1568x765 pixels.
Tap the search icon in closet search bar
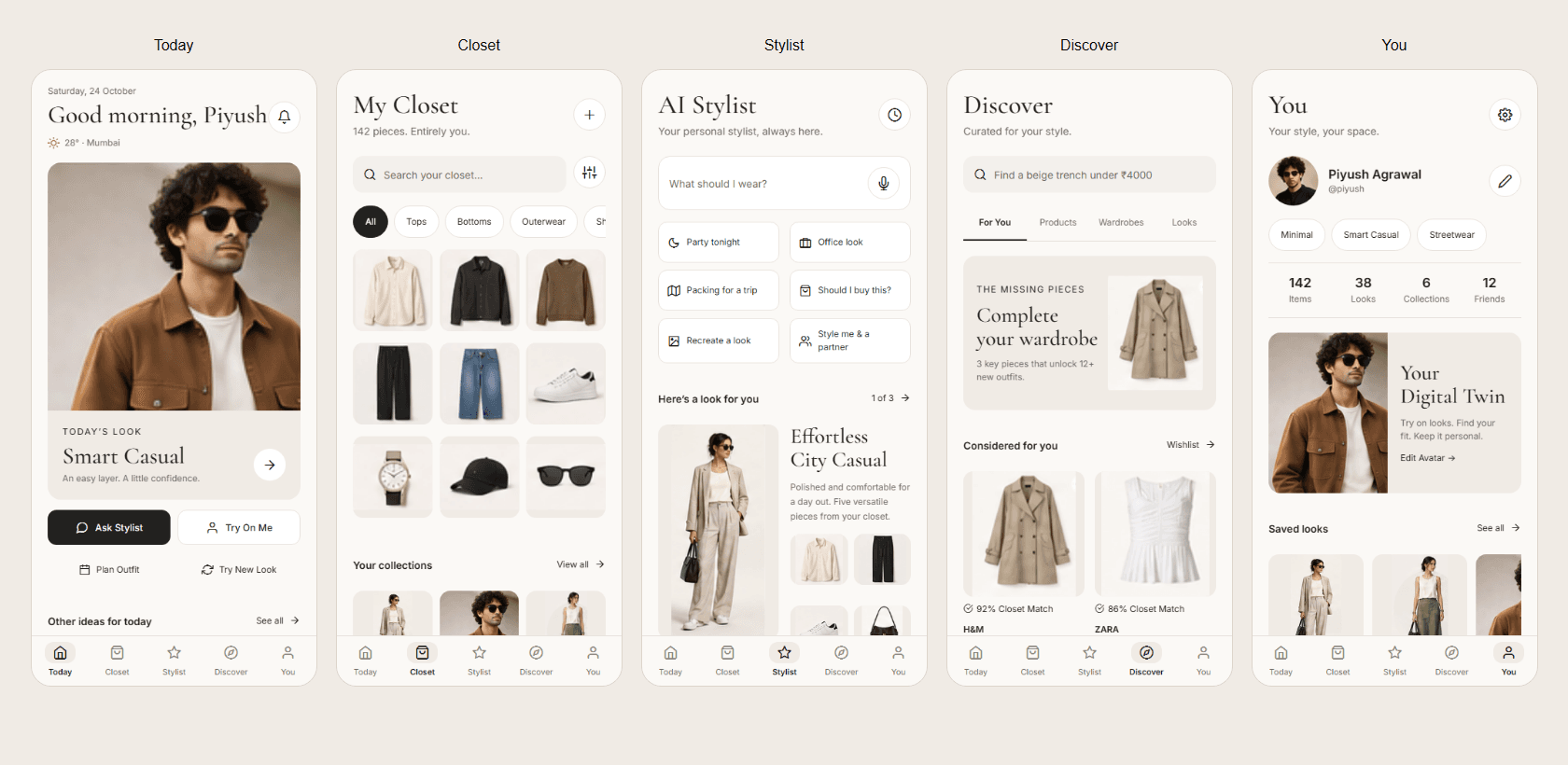click(x=370, y=174)
